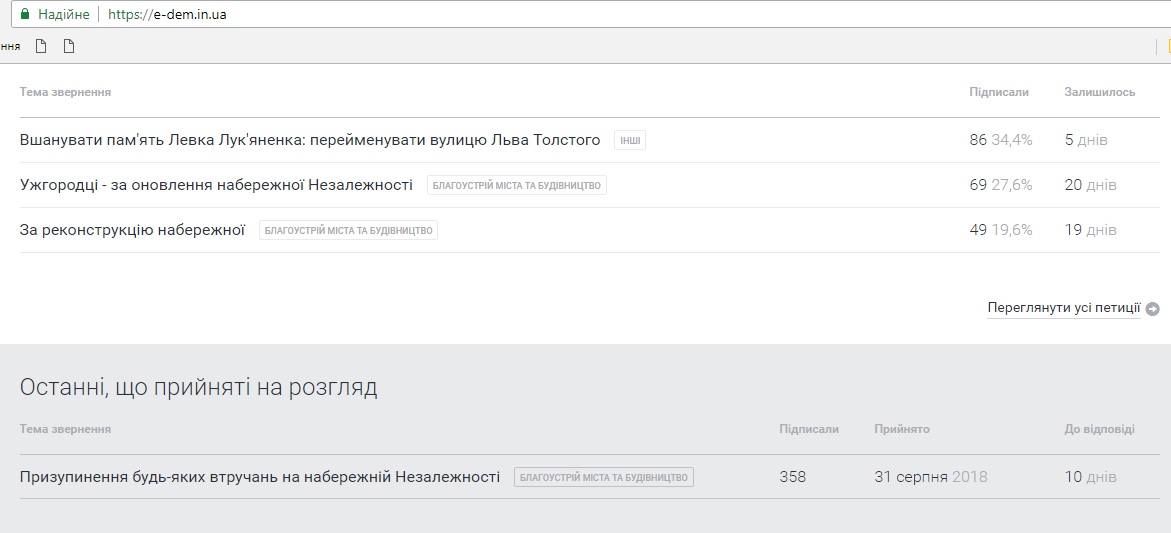The image size is (1171, 533).
Task: Click category tag next to Ужгородці petition
Action: click(517, 186)
